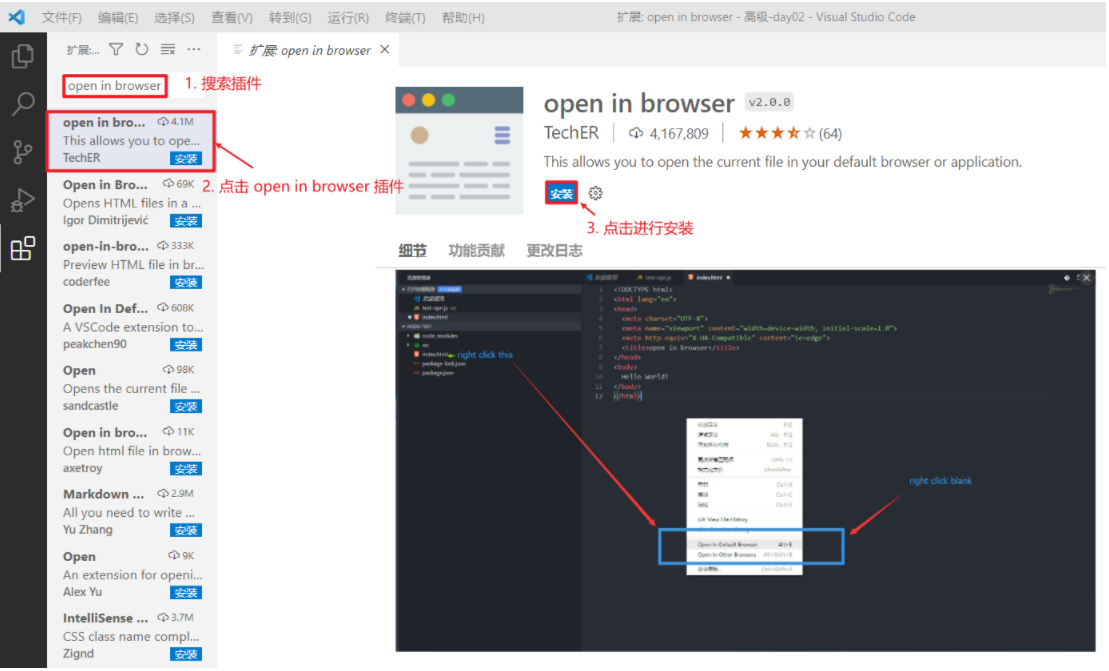Open Run and Debug view

point(23,201)
